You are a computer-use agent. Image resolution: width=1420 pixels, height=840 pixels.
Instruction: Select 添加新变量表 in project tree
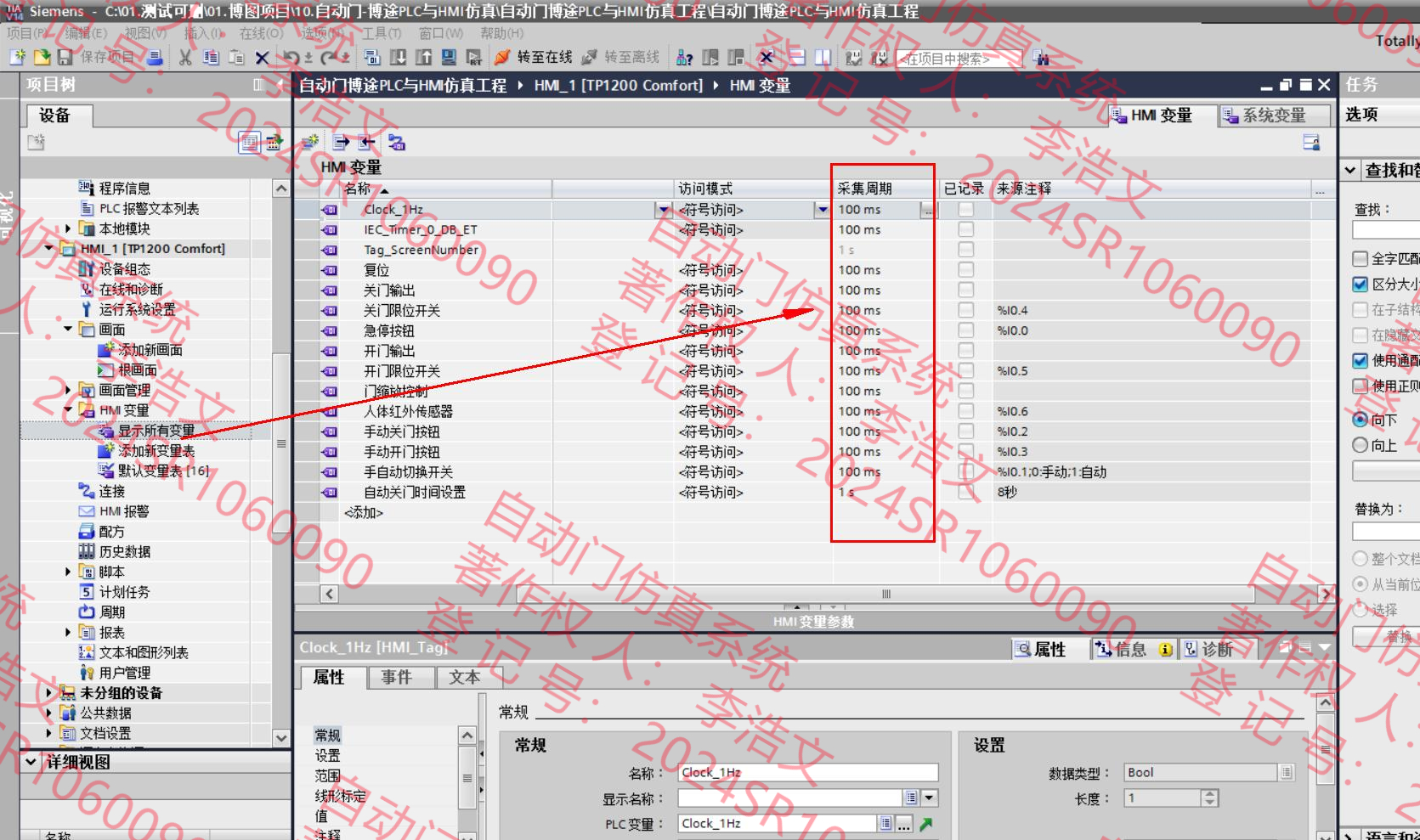click(x=156, y=451)
